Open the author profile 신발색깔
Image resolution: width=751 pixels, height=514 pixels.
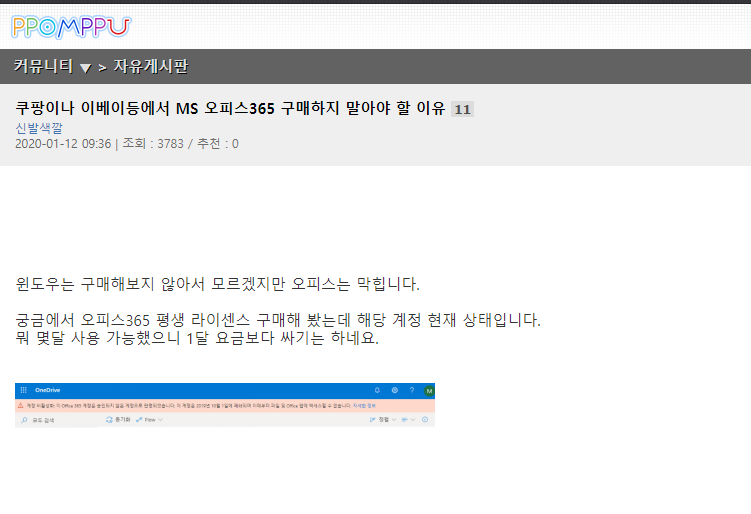coord(39,128)
